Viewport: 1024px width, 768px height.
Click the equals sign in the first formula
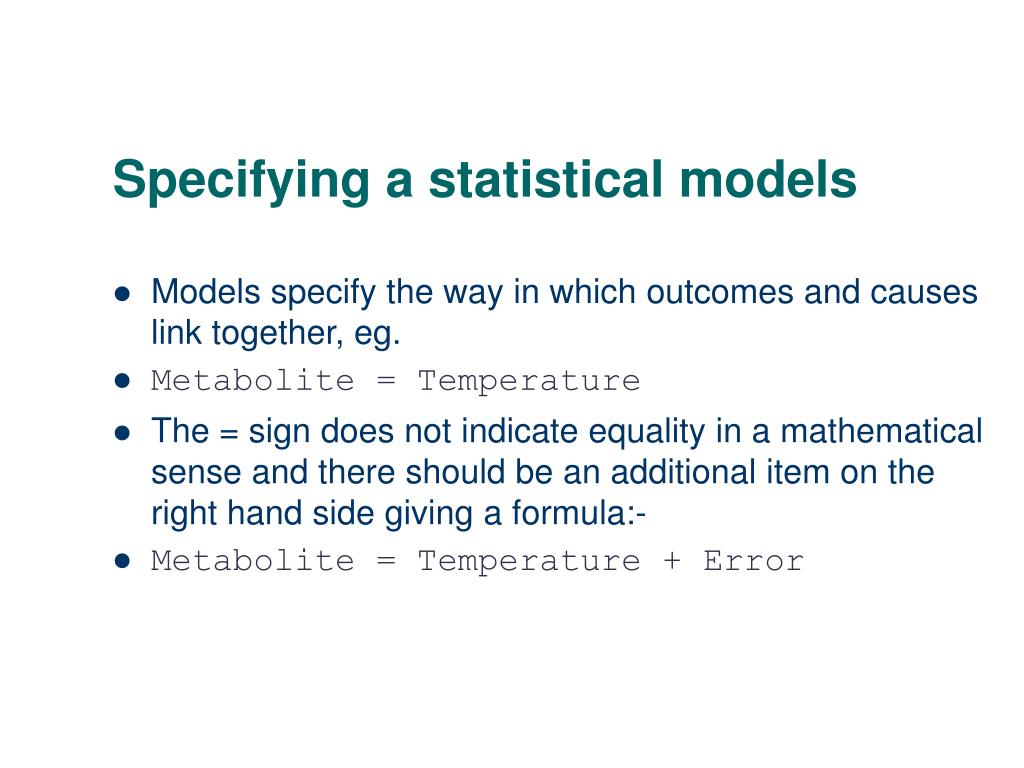pyautogui.click(x=387, y=381)
